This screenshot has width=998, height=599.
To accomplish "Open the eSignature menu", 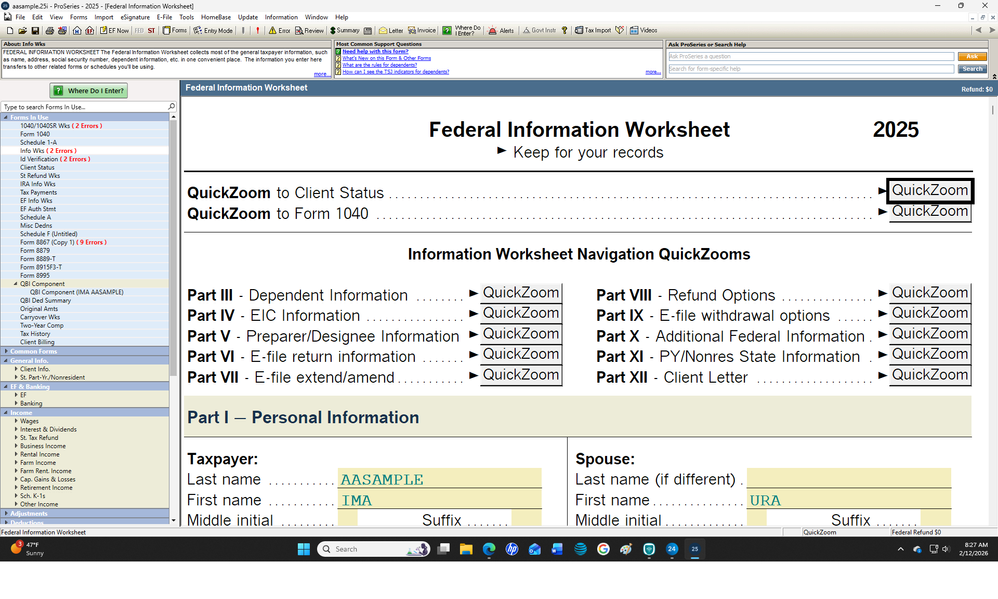I will [x=135, y=17].
